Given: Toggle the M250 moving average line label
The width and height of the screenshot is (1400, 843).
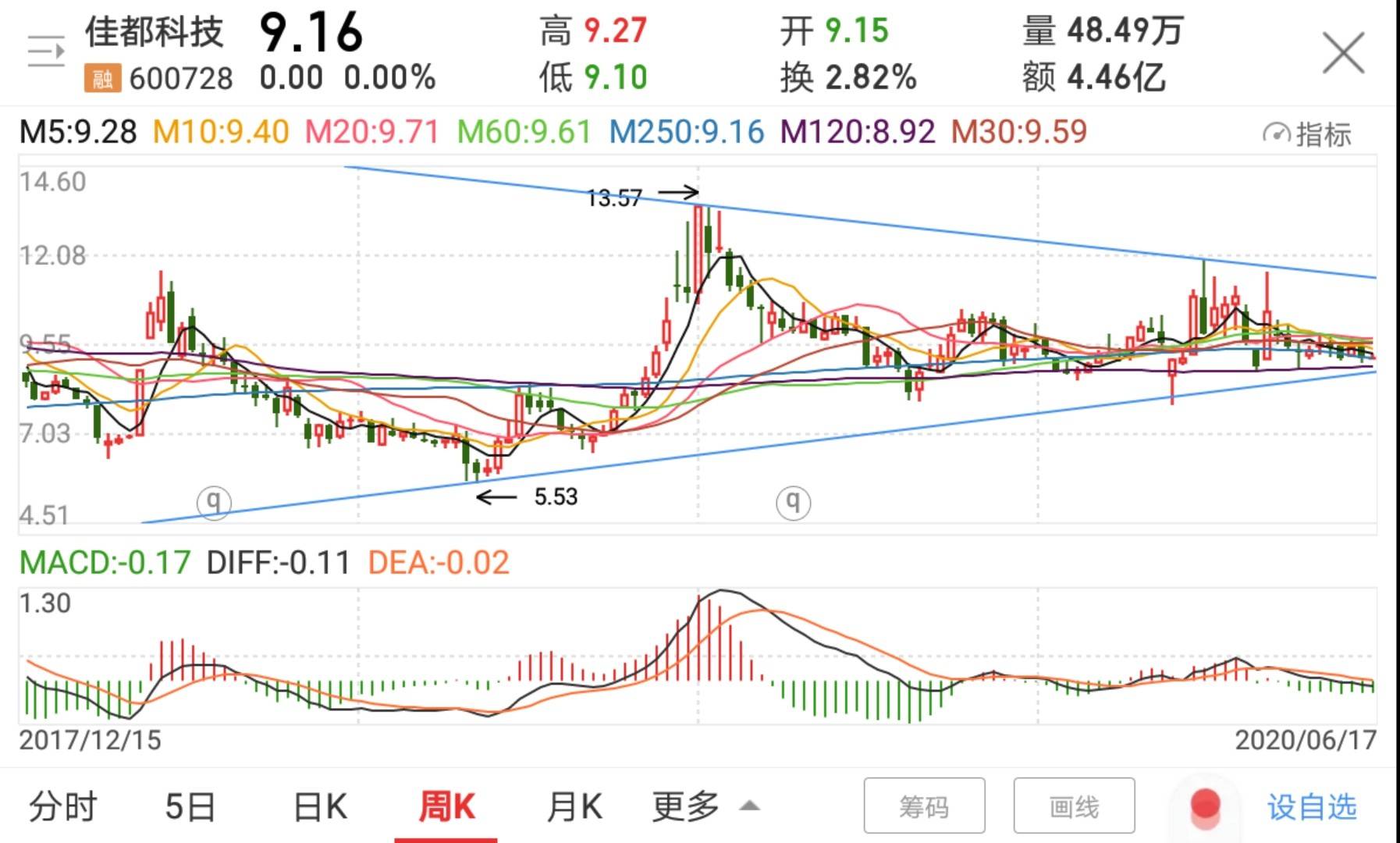Looking at the screenshot, I should [x=688, y=133].
